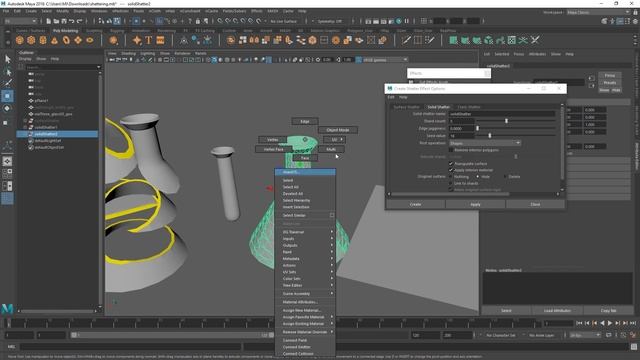Image resolution: width=640 pixels, height=360 pixels.
Task: Click the Object Mode marking menu button
Action: click(x=338, y=130)
